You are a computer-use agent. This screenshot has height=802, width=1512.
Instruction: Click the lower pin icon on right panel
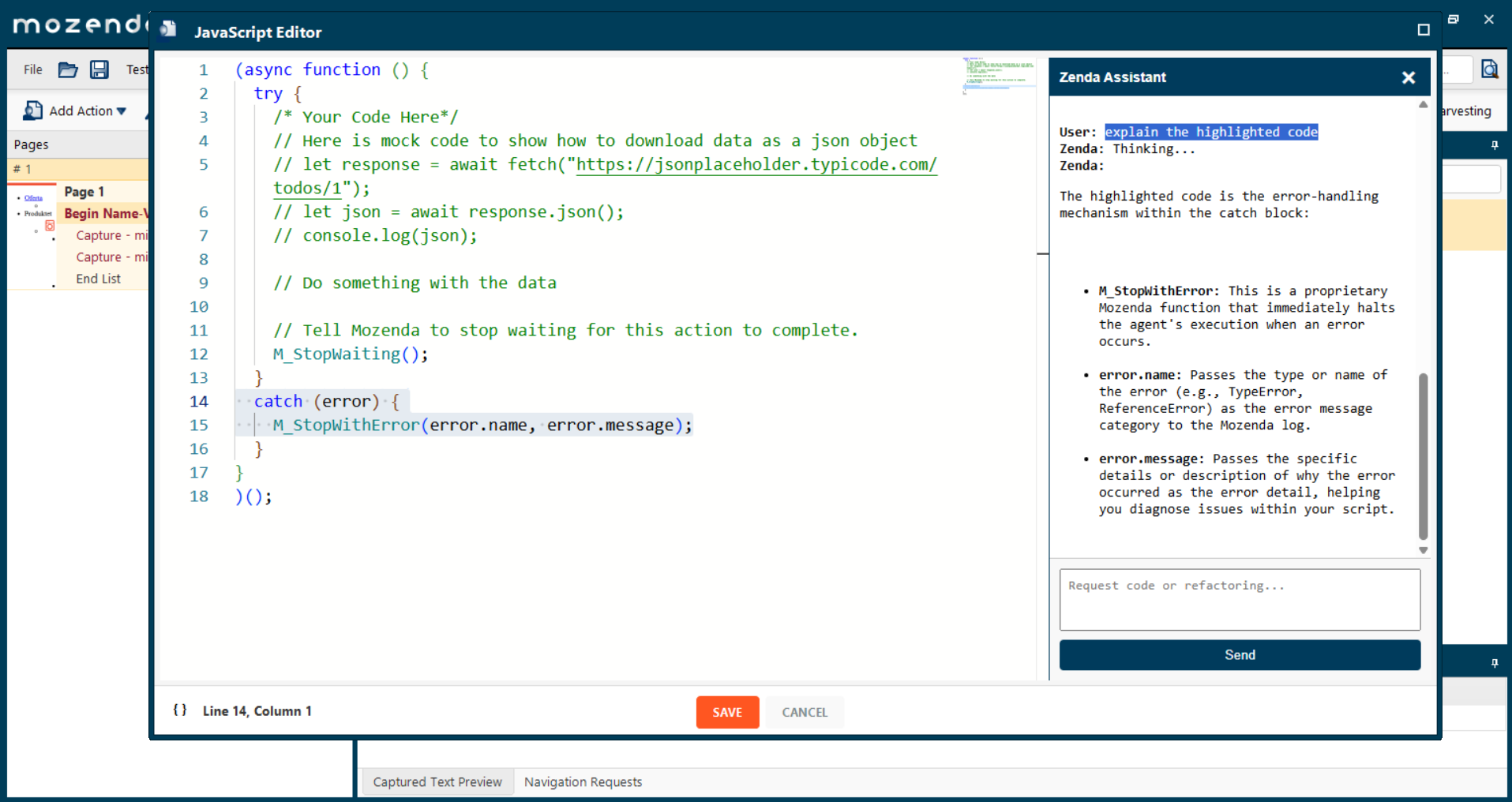click(x=1495, y=663)
